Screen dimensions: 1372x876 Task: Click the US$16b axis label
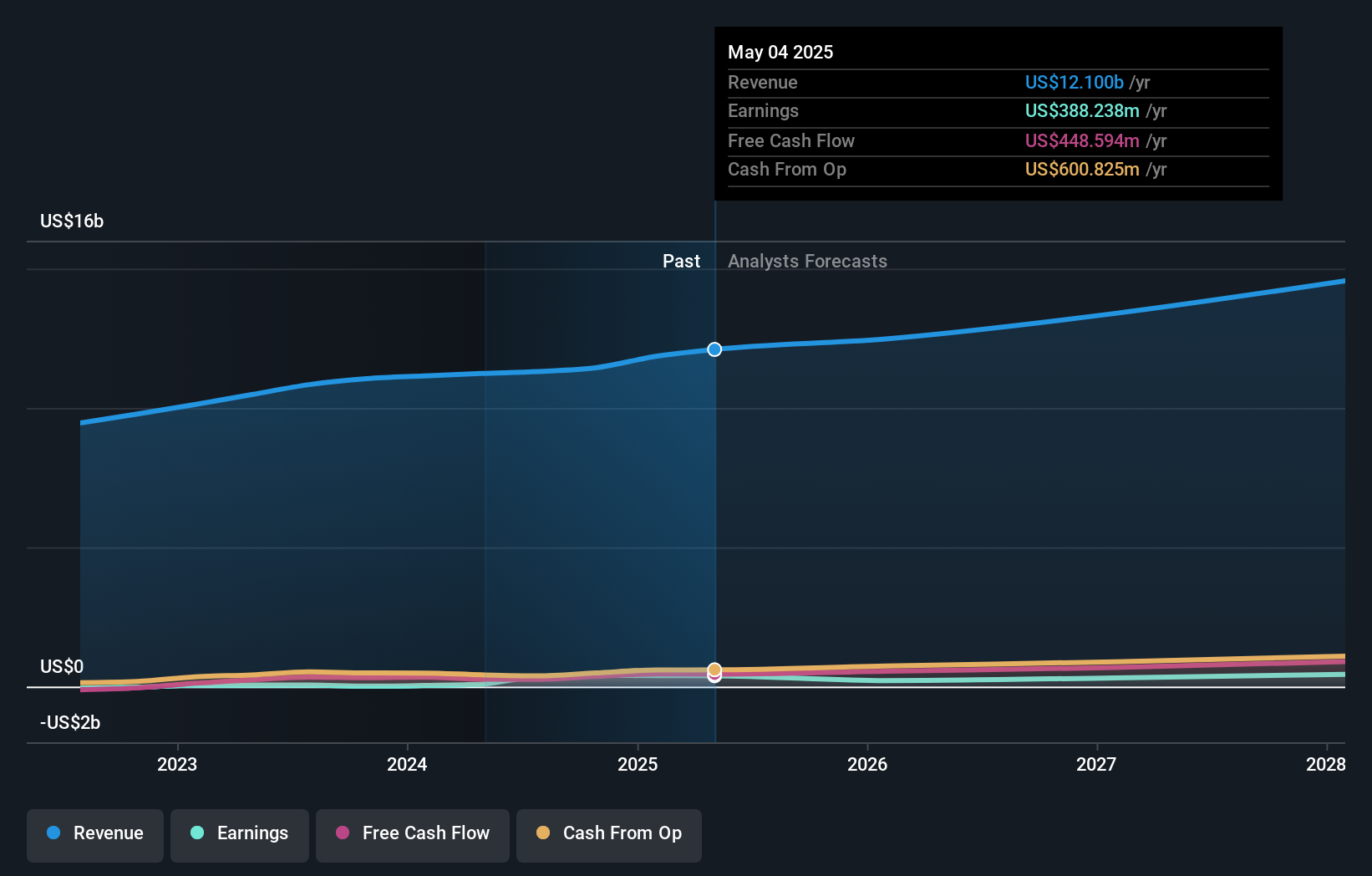71,222
